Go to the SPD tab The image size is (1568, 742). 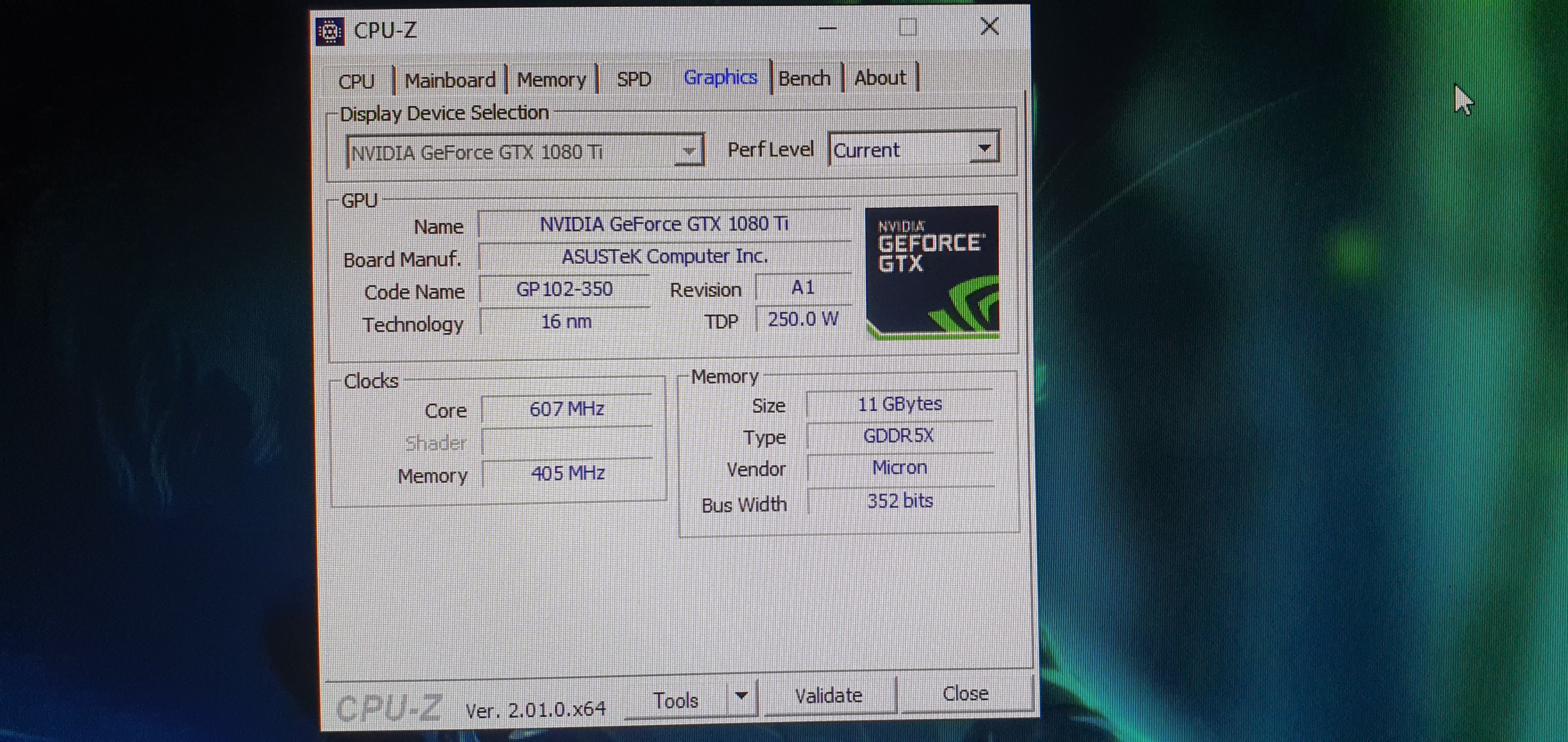click(634, 79)
